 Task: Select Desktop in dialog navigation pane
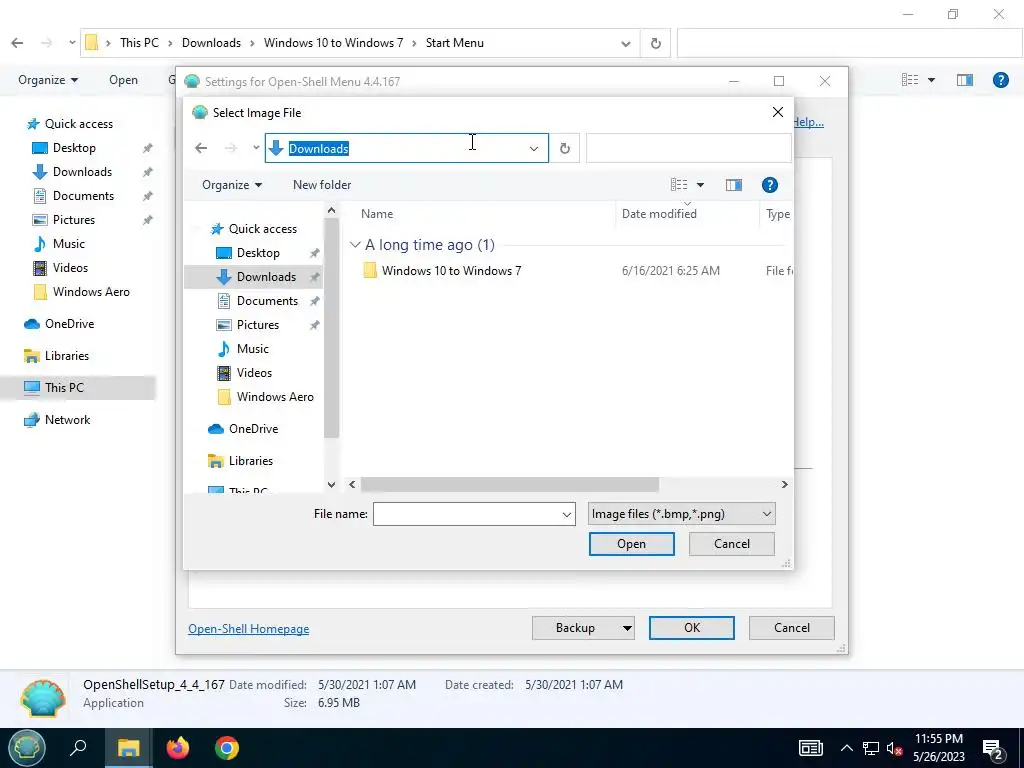[258, 253]
